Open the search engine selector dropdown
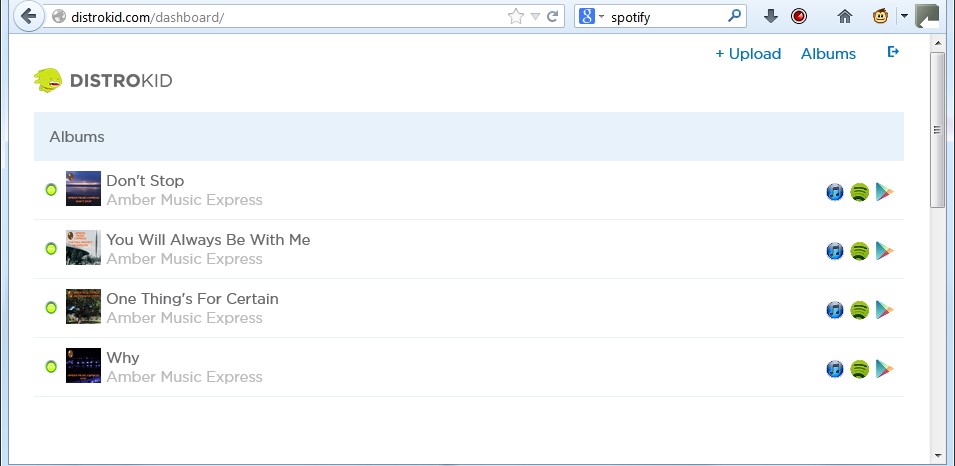The image size is (955, 466). (x=591, y=16)
